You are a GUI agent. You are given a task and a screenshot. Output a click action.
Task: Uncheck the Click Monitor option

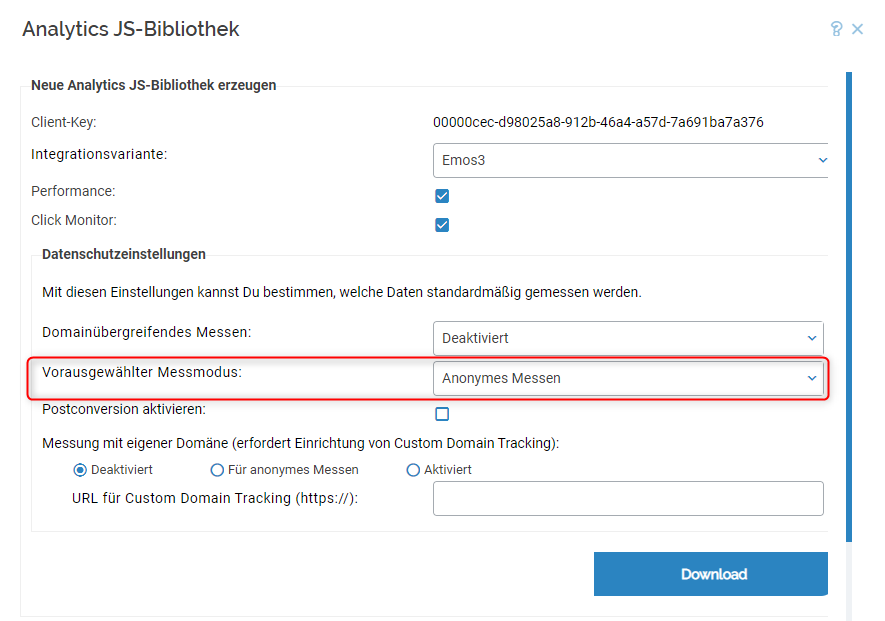[x=442, y=225]
